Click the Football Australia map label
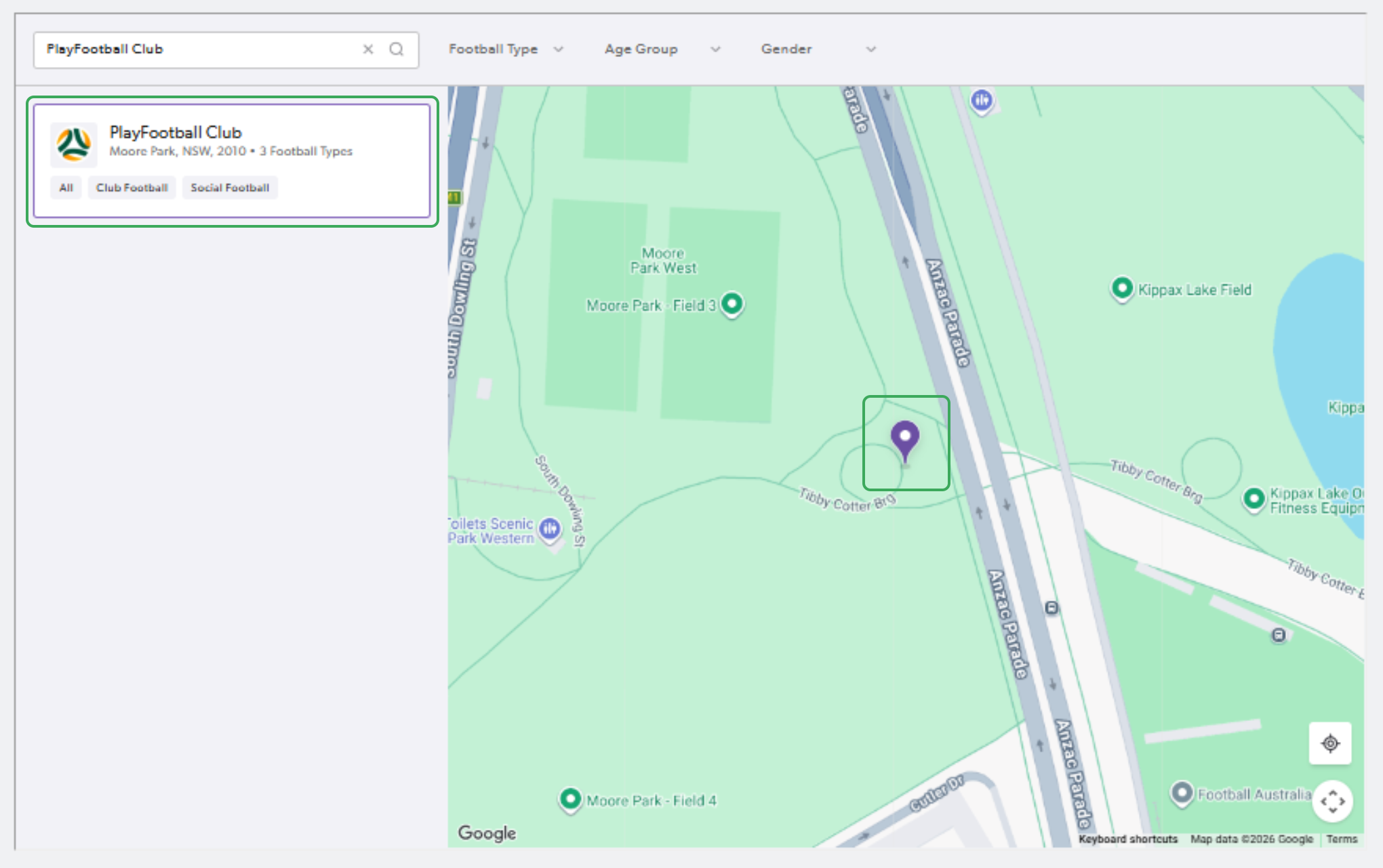The image size is (1383, 868). (1254, 794)
